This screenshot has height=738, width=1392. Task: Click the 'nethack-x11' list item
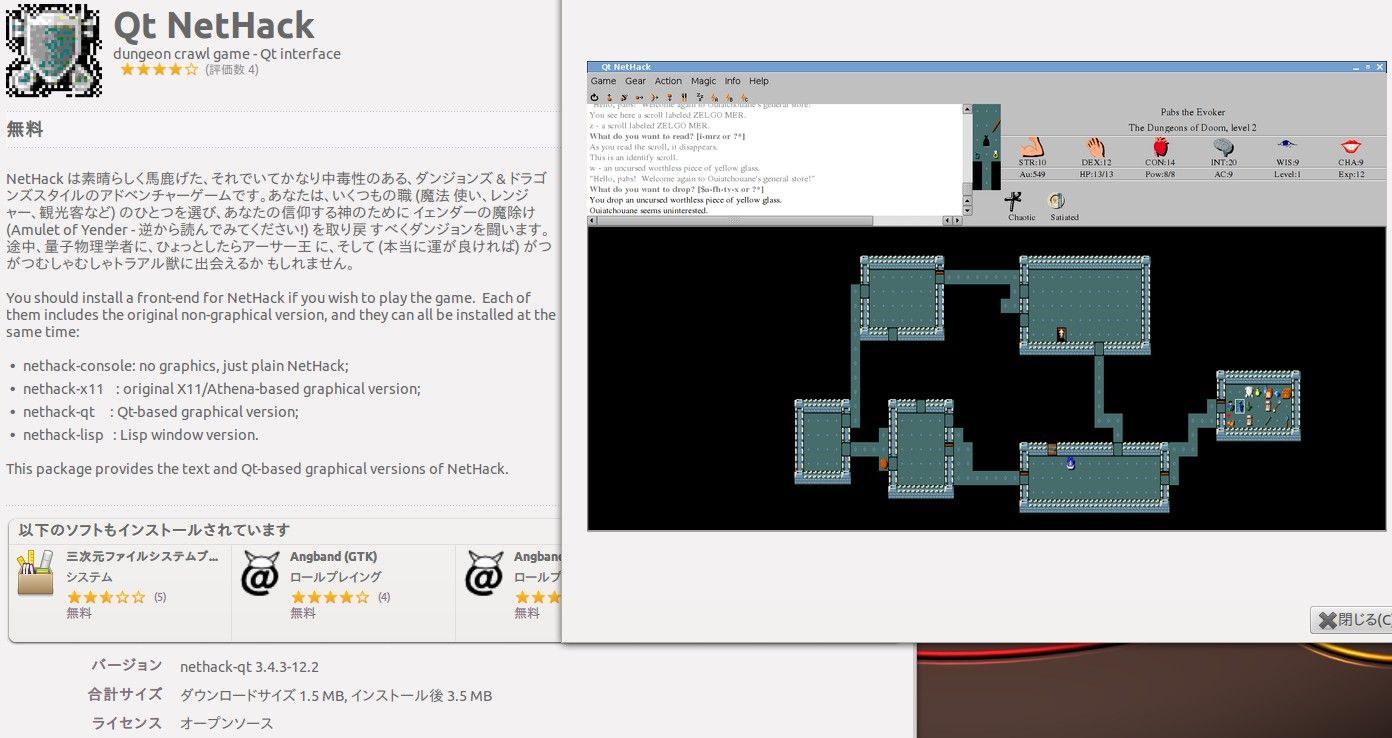(222, 389)
